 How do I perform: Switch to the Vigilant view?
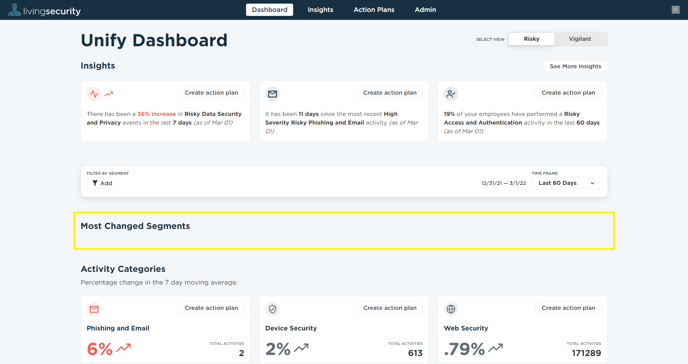[580, 39]
